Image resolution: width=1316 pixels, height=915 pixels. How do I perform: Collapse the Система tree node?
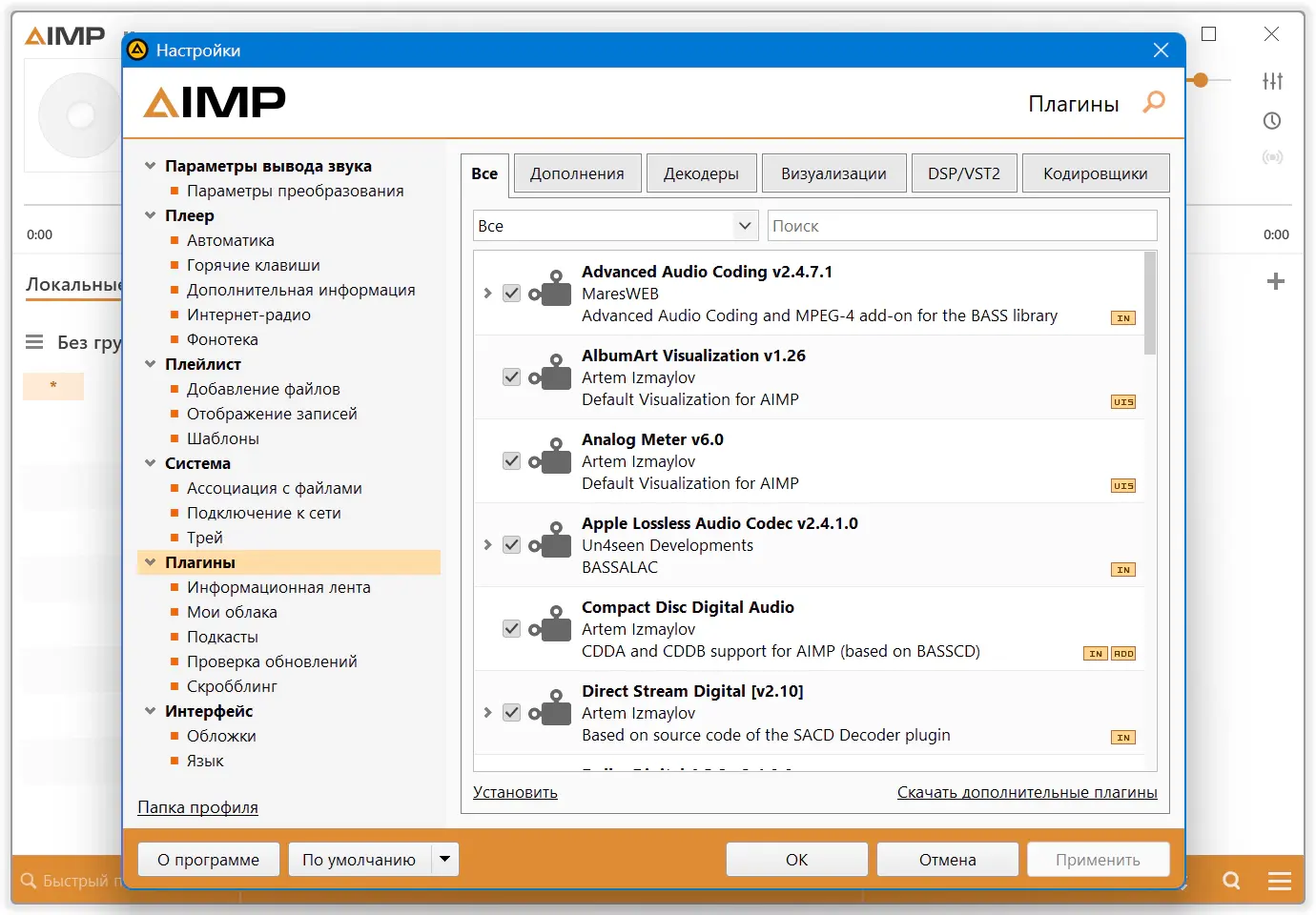(x=150, y=463)
